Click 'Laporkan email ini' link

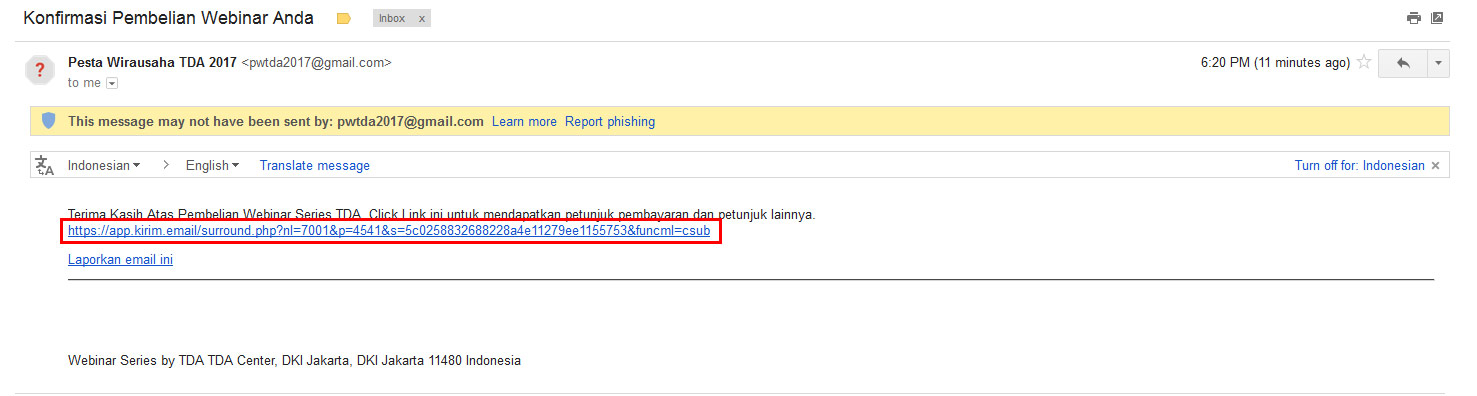pyautogui.click(x=120, y=259)
